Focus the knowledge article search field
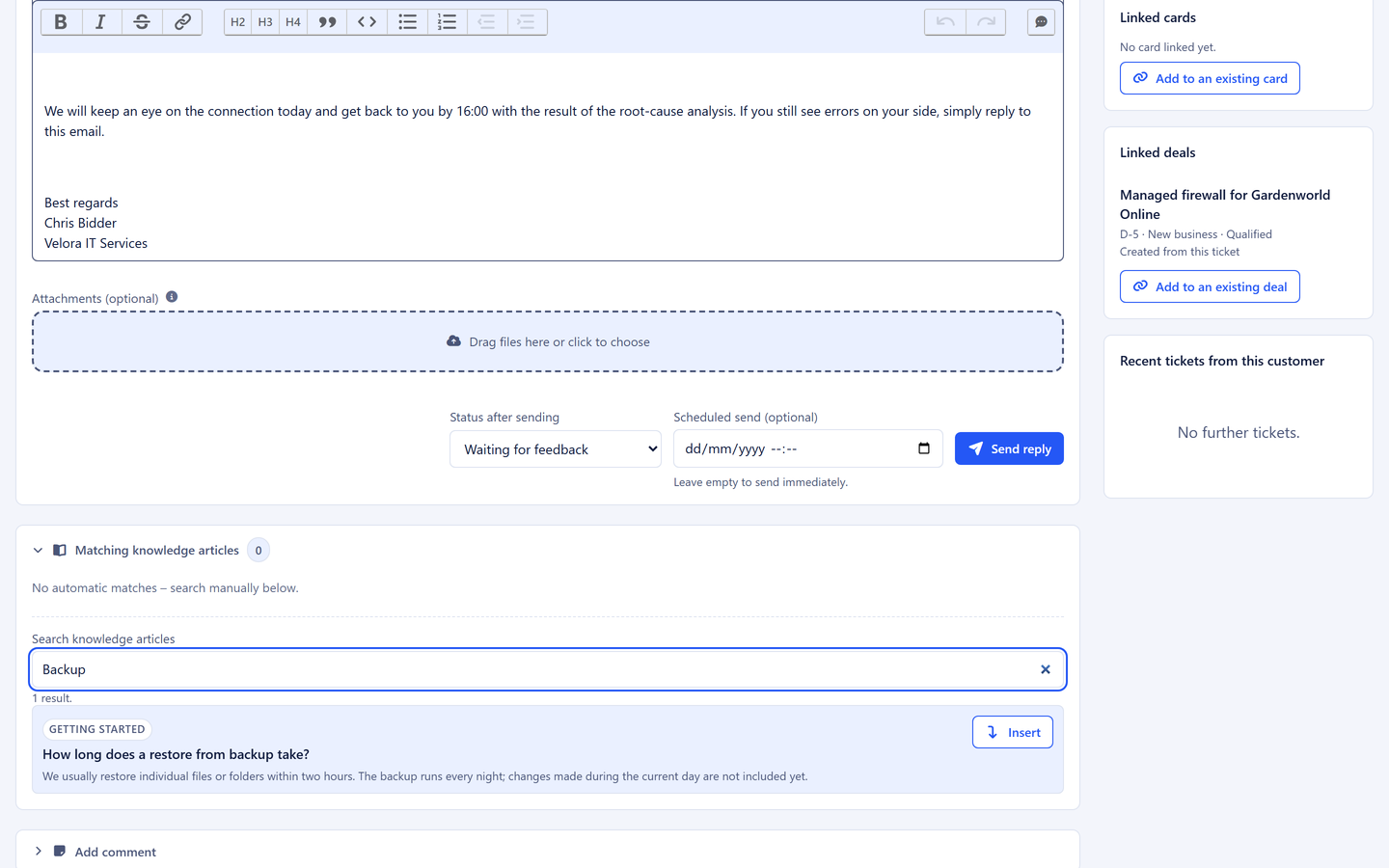This screenshot has width=1389, height=868. tap(548, 669)
